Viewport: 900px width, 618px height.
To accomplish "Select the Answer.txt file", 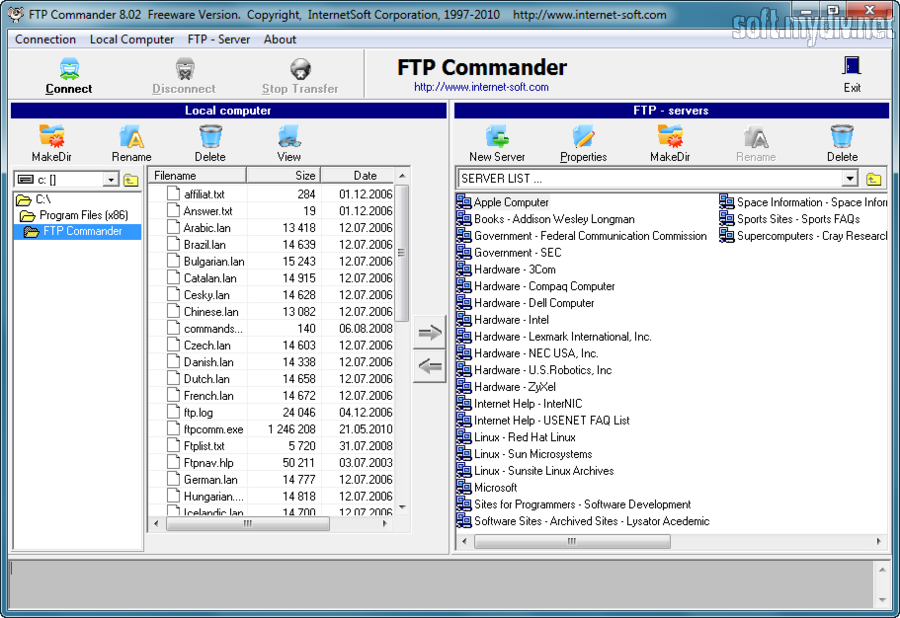I will pyautogui.click(x=208, y=211).
